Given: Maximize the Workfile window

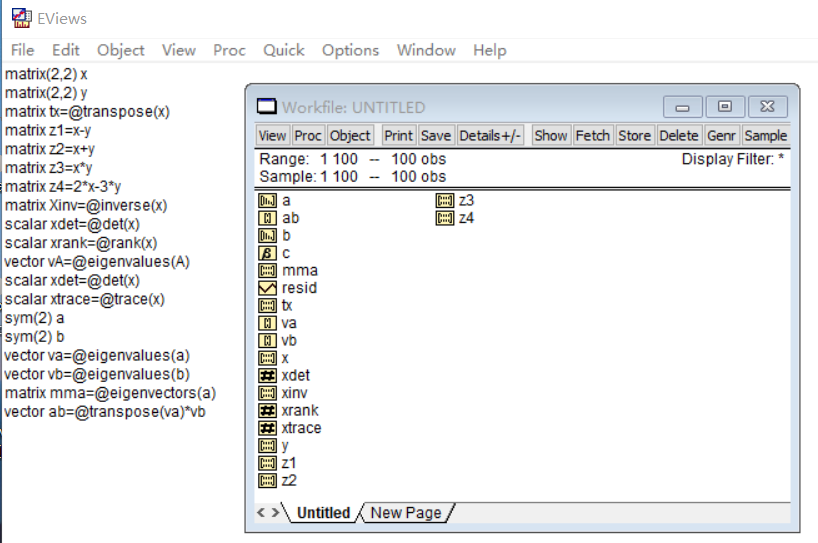Looking at the screenshot, I should coord(725,107).
